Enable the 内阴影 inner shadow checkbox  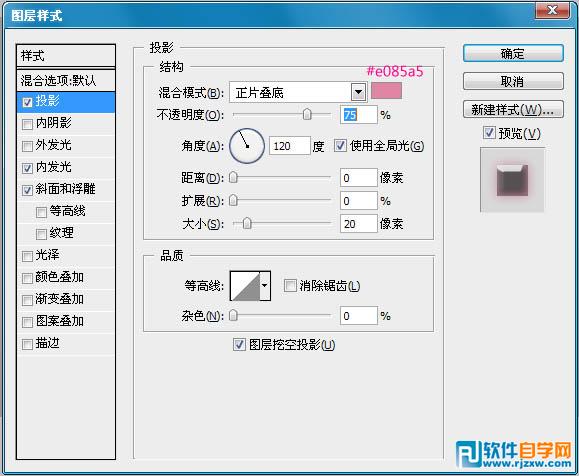point(27,124)
